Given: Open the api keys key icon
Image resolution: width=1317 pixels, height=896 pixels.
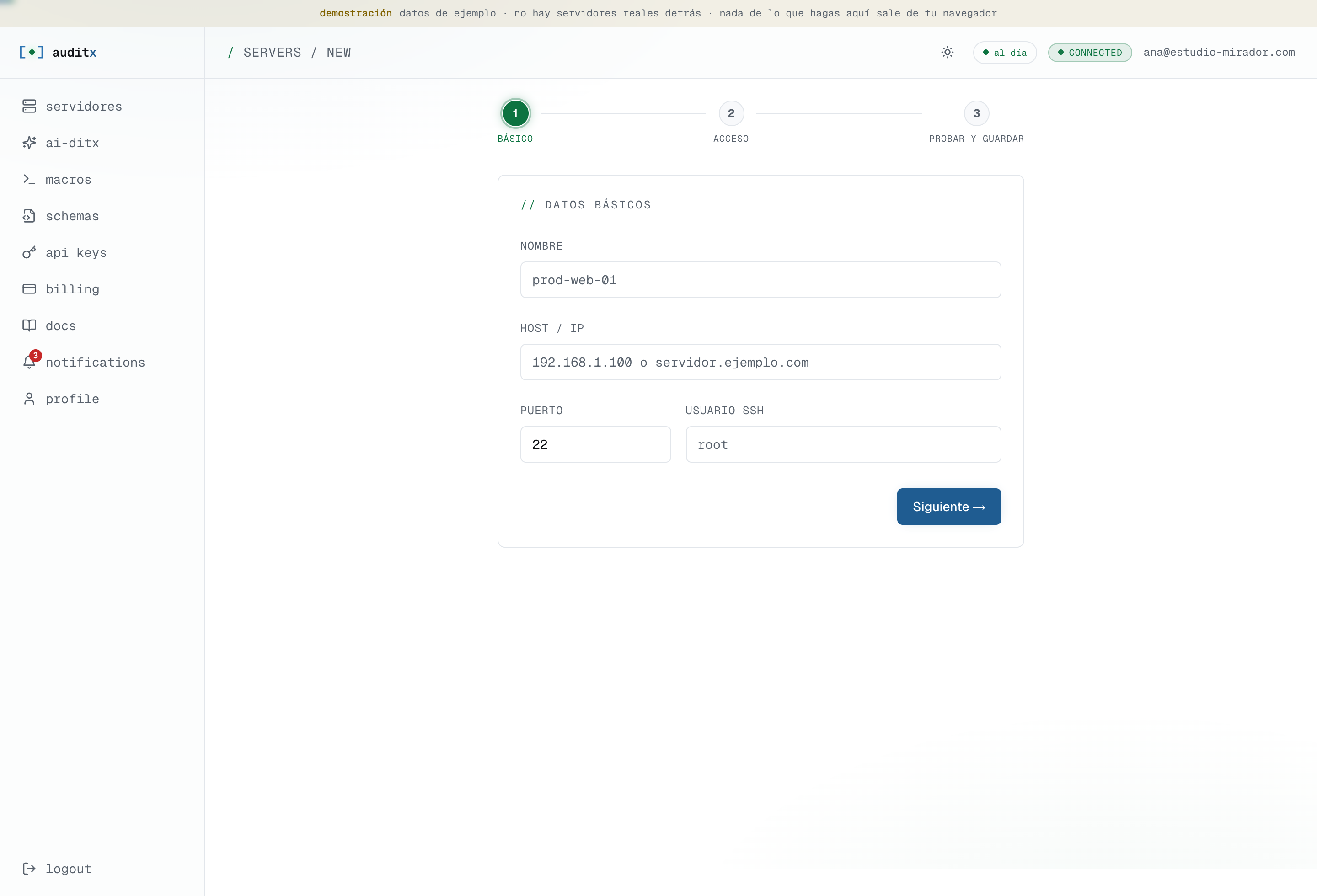Looking at the screenshot, I should [x=29, y=253].
